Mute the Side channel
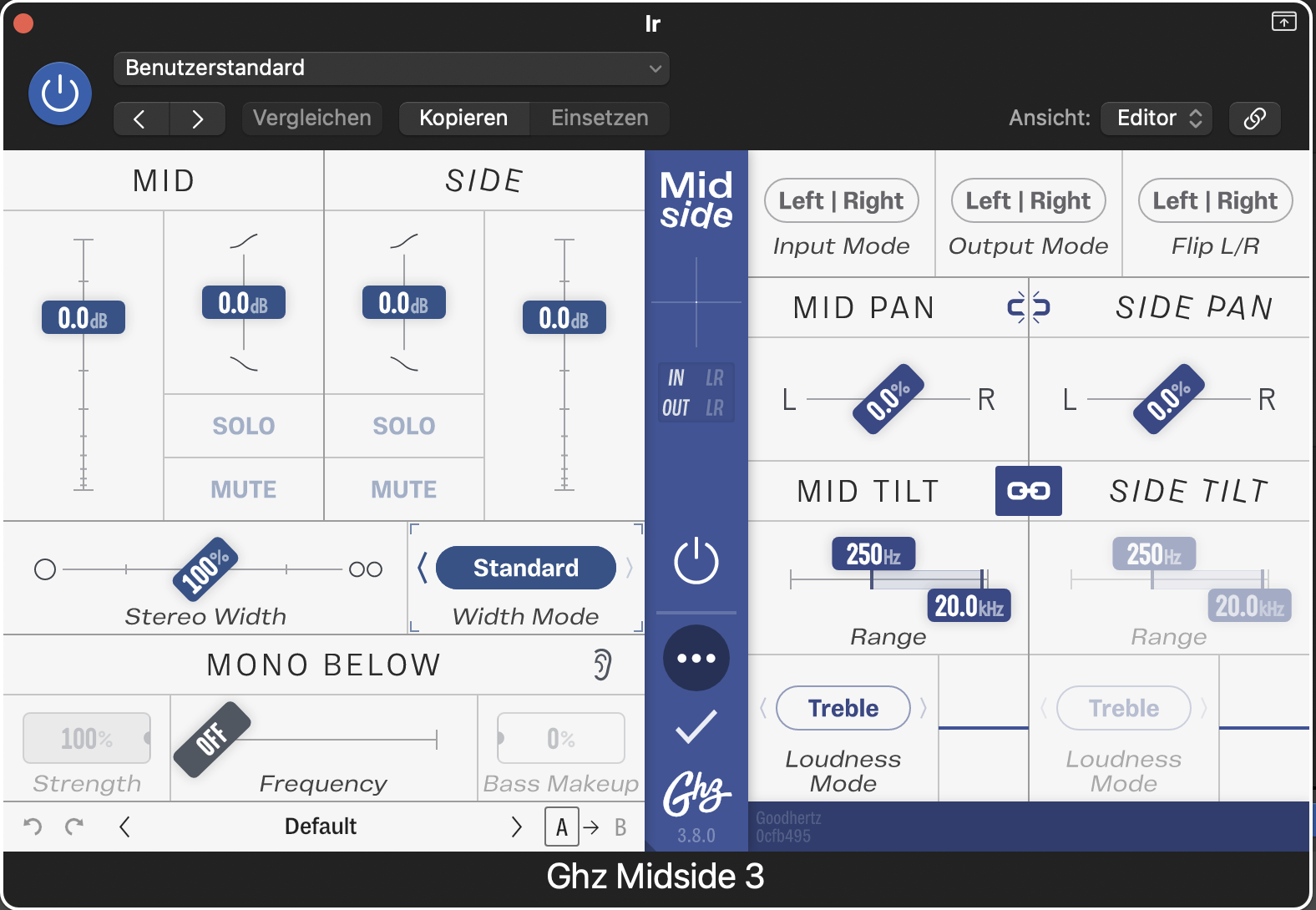Screen dimensions: 1316x910 pos(403,489)
